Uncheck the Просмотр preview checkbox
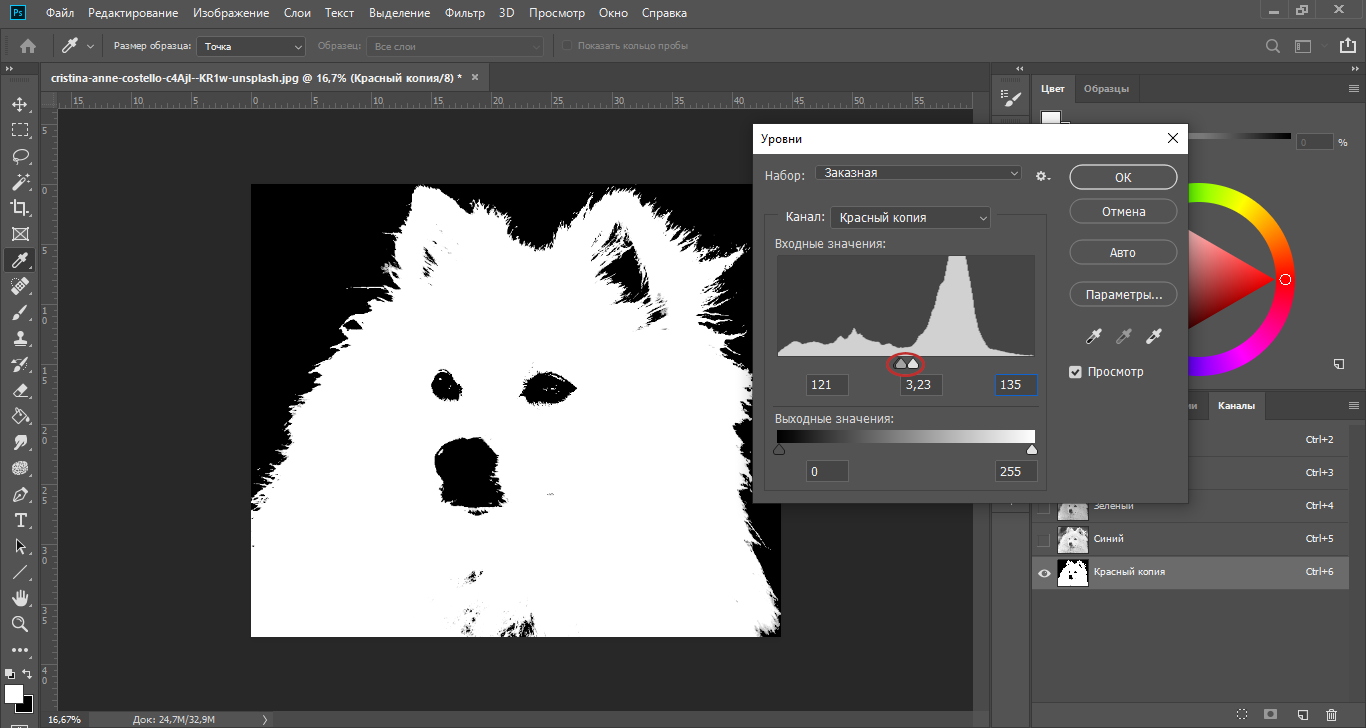Viewport: 1366px width, 728px height. tap(1076, 372)
